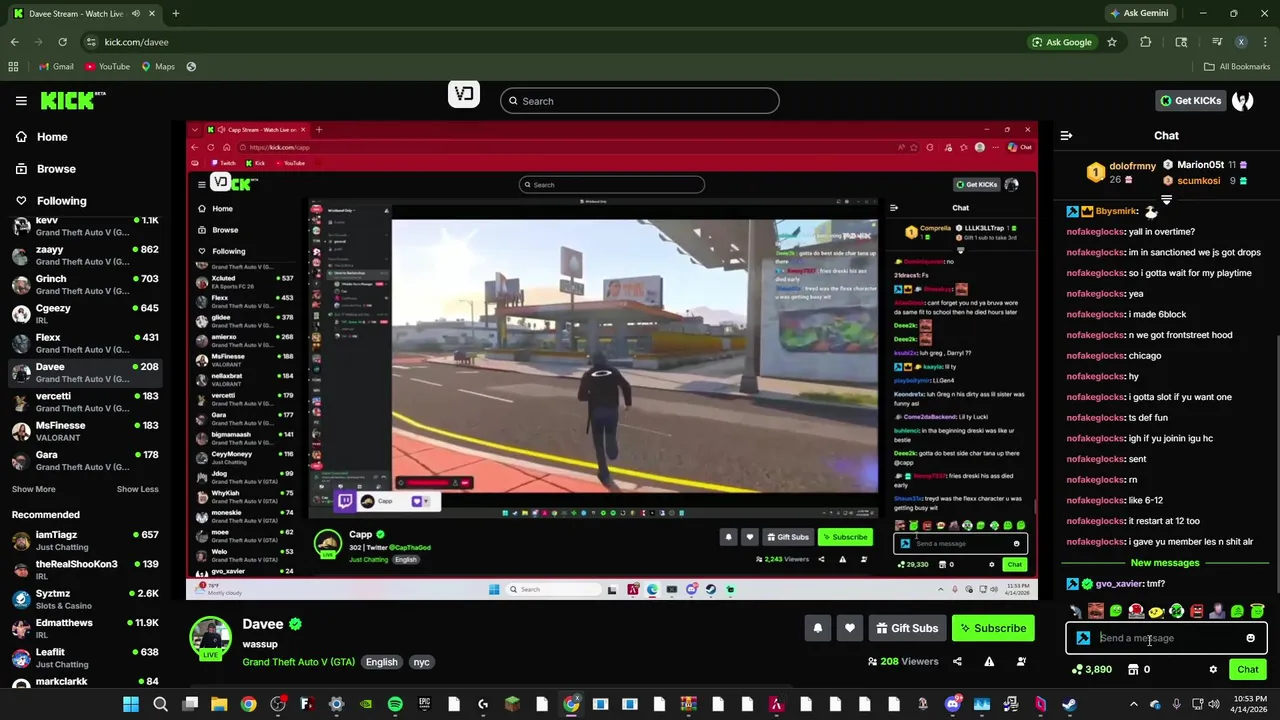Open Gmail bookmark
Viewport: 1280px width, 720px height.
point(56,66)
